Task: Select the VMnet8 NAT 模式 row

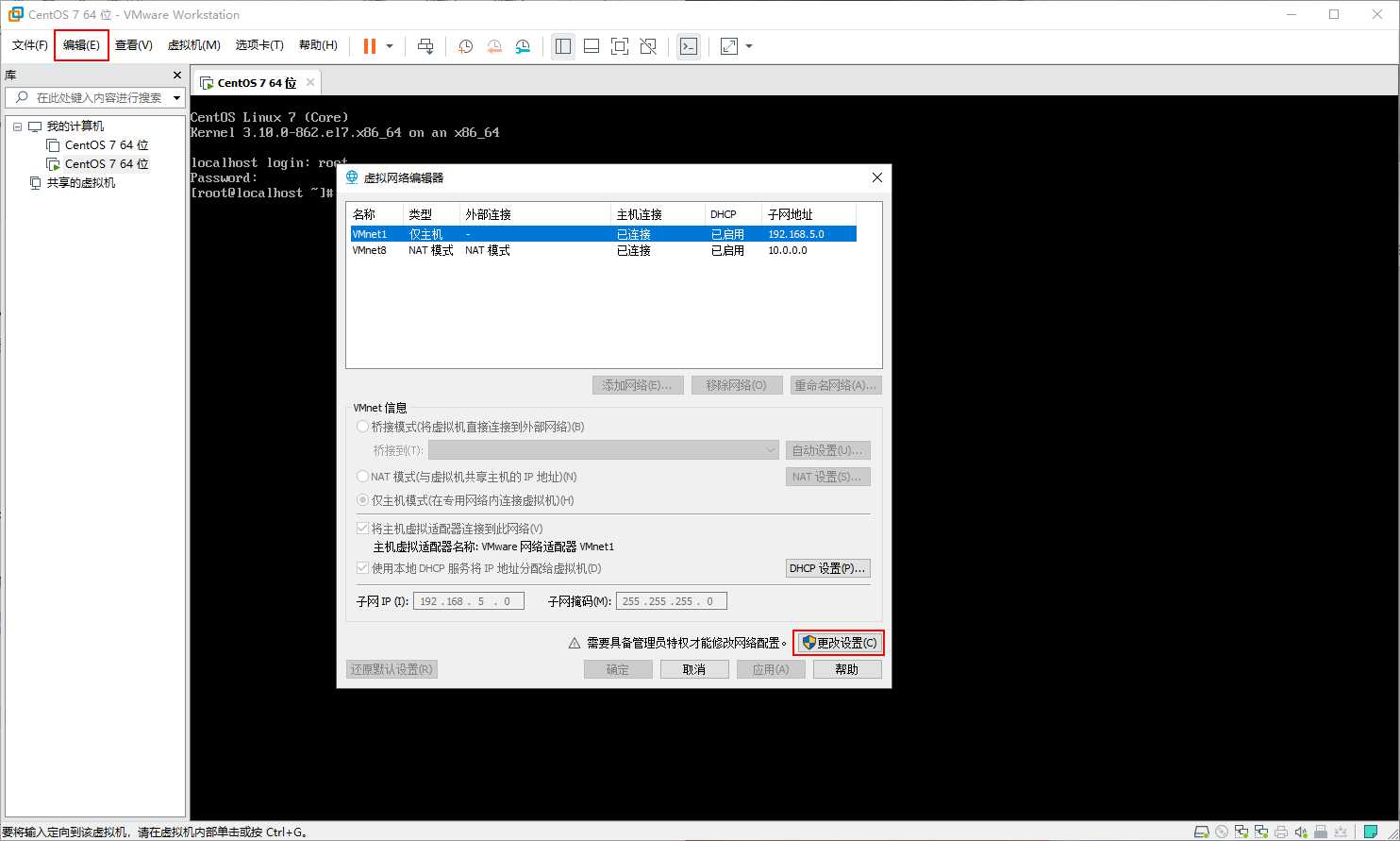Action: tap(603, 251)
